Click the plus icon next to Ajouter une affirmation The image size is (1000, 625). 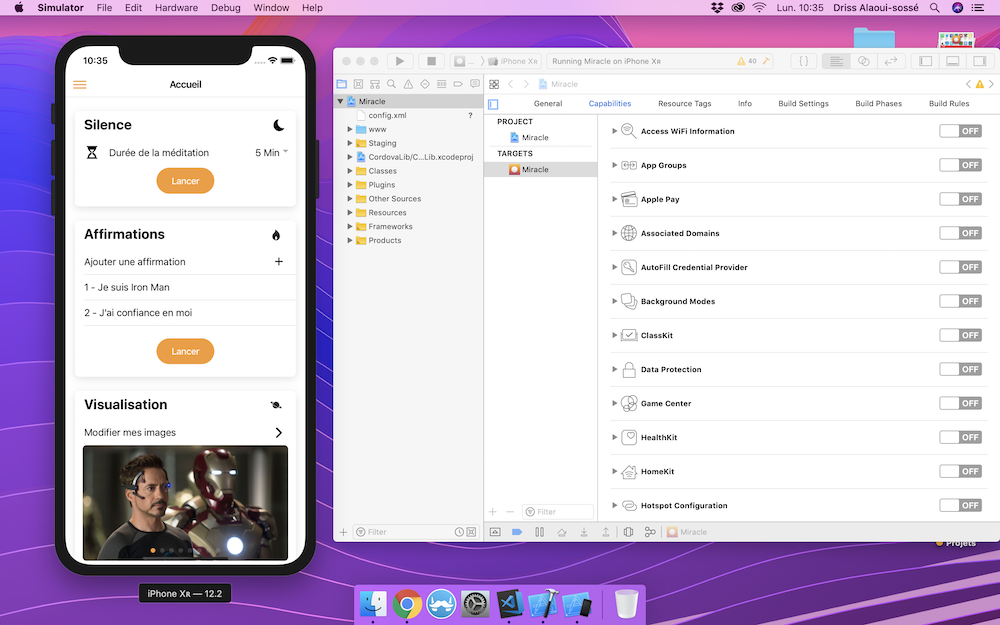[x=279, y=261]
